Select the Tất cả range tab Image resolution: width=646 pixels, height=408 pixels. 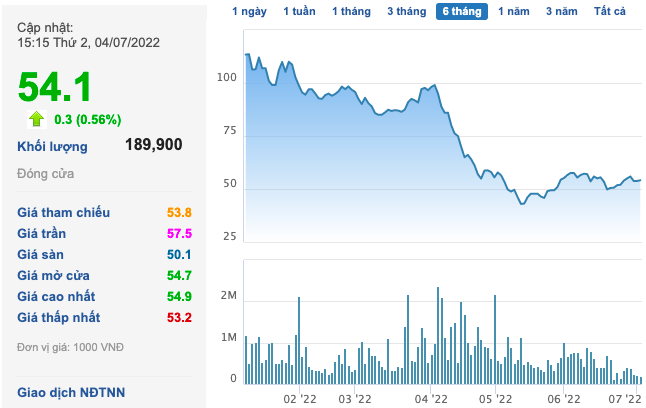[x=609, y=12]
